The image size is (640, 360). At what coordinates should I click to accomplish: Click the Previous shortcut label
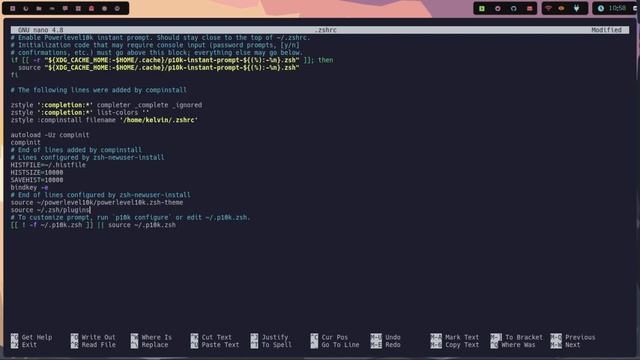(x=580, y=337)
